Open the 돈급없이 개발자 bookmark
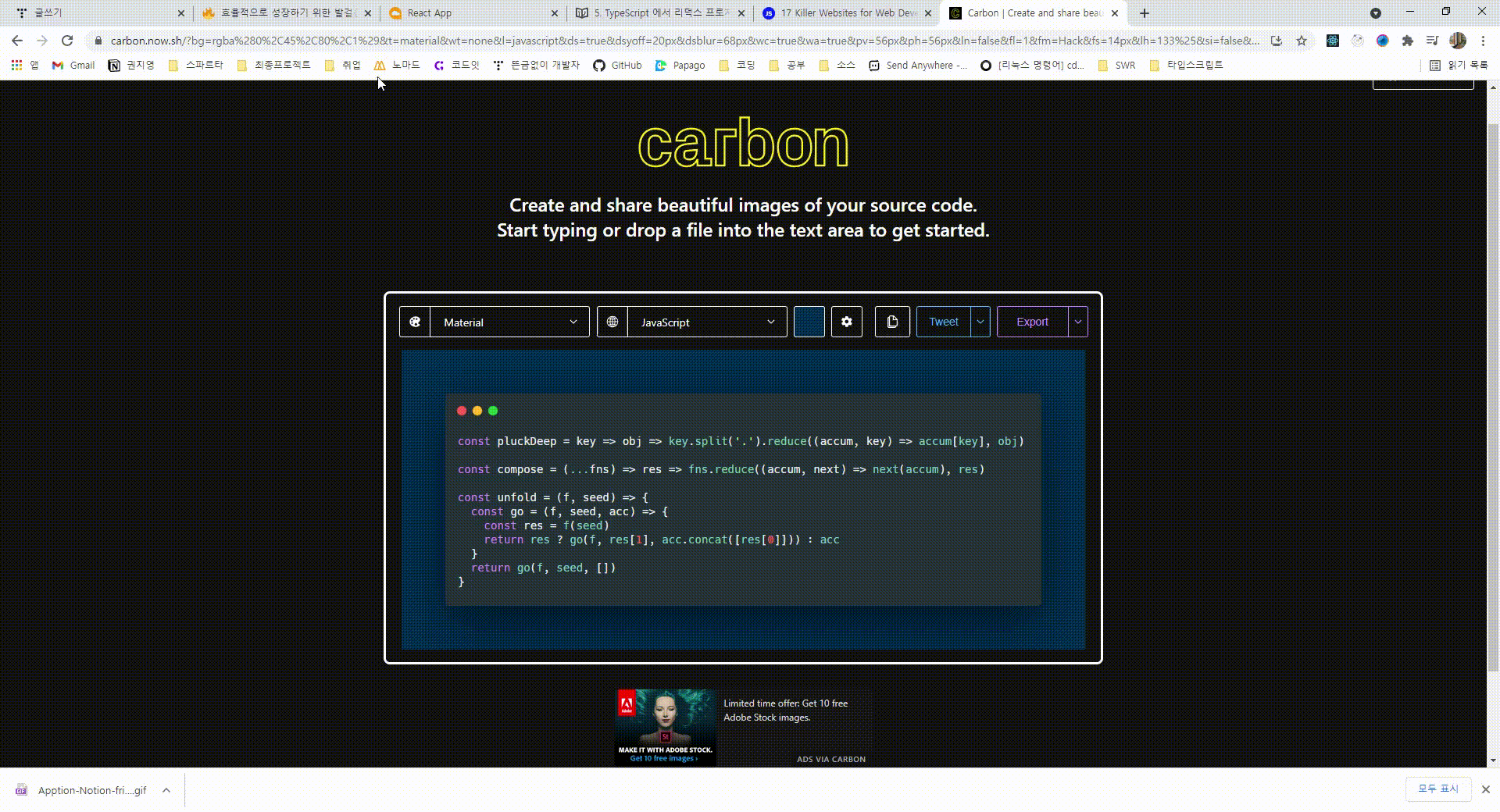1500x812 pixels. 537,66
